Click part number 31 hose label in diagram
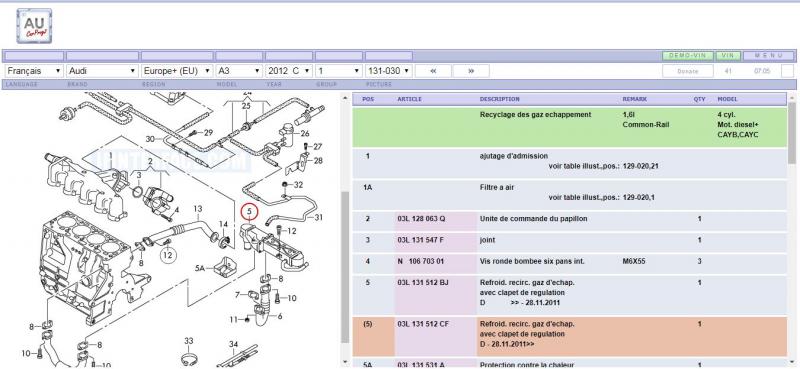Image resolution: width=800 pixels, height=369 pixels. point(318,217)
